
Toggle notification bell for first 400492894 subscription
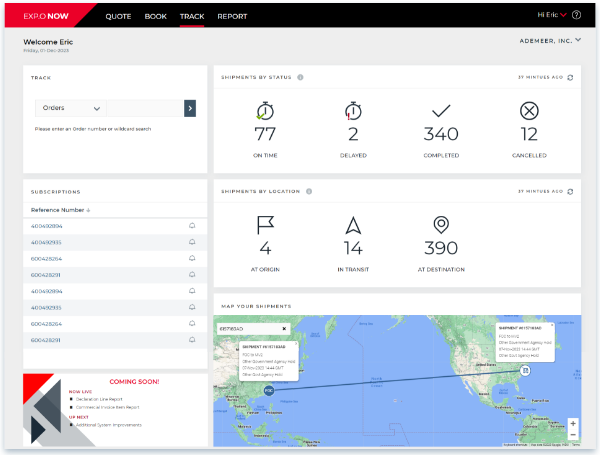[192, 226]
